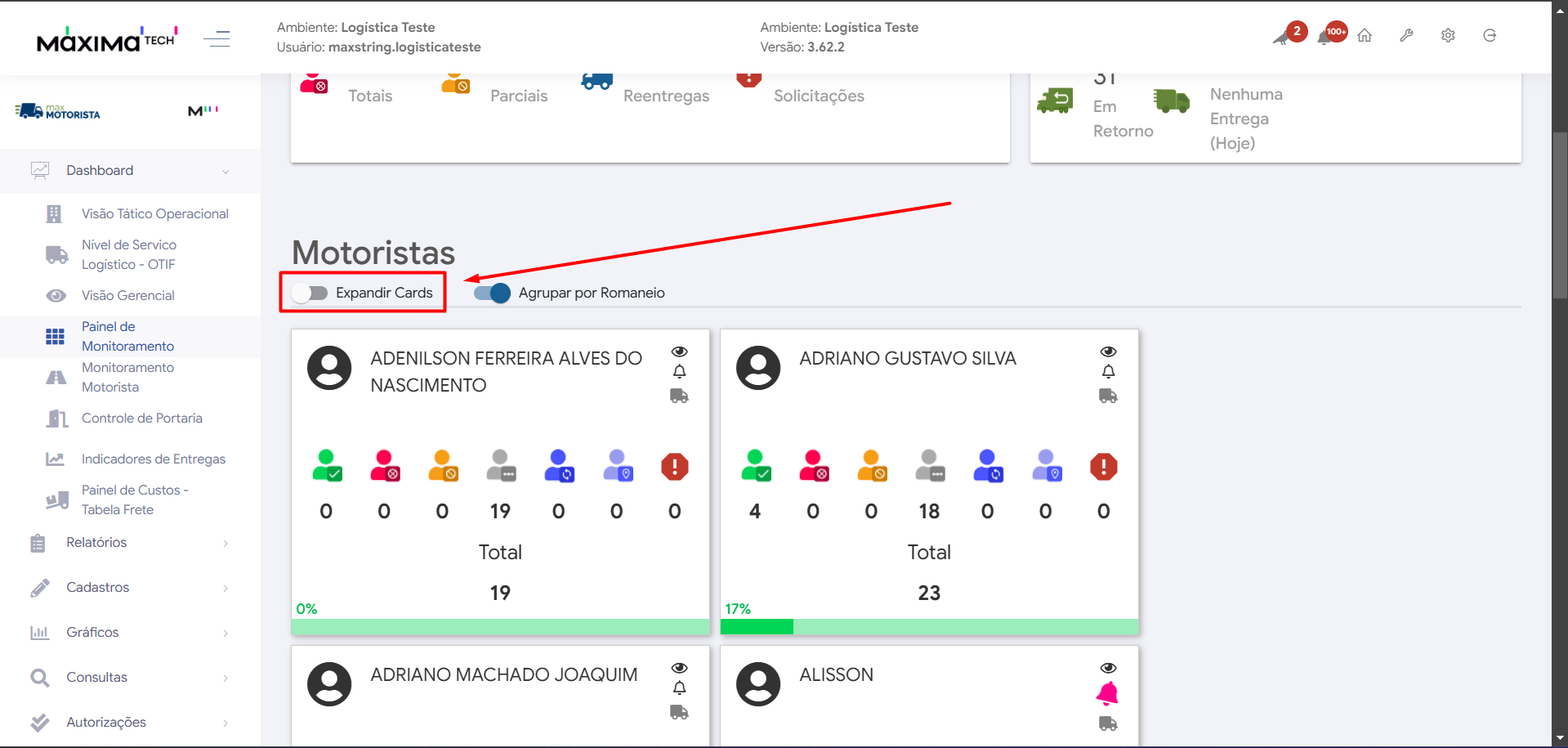The width and height of the screenshot is (1568, 748).
Task: Expand the Gráficos menu chevron
Action: (226, 634)
